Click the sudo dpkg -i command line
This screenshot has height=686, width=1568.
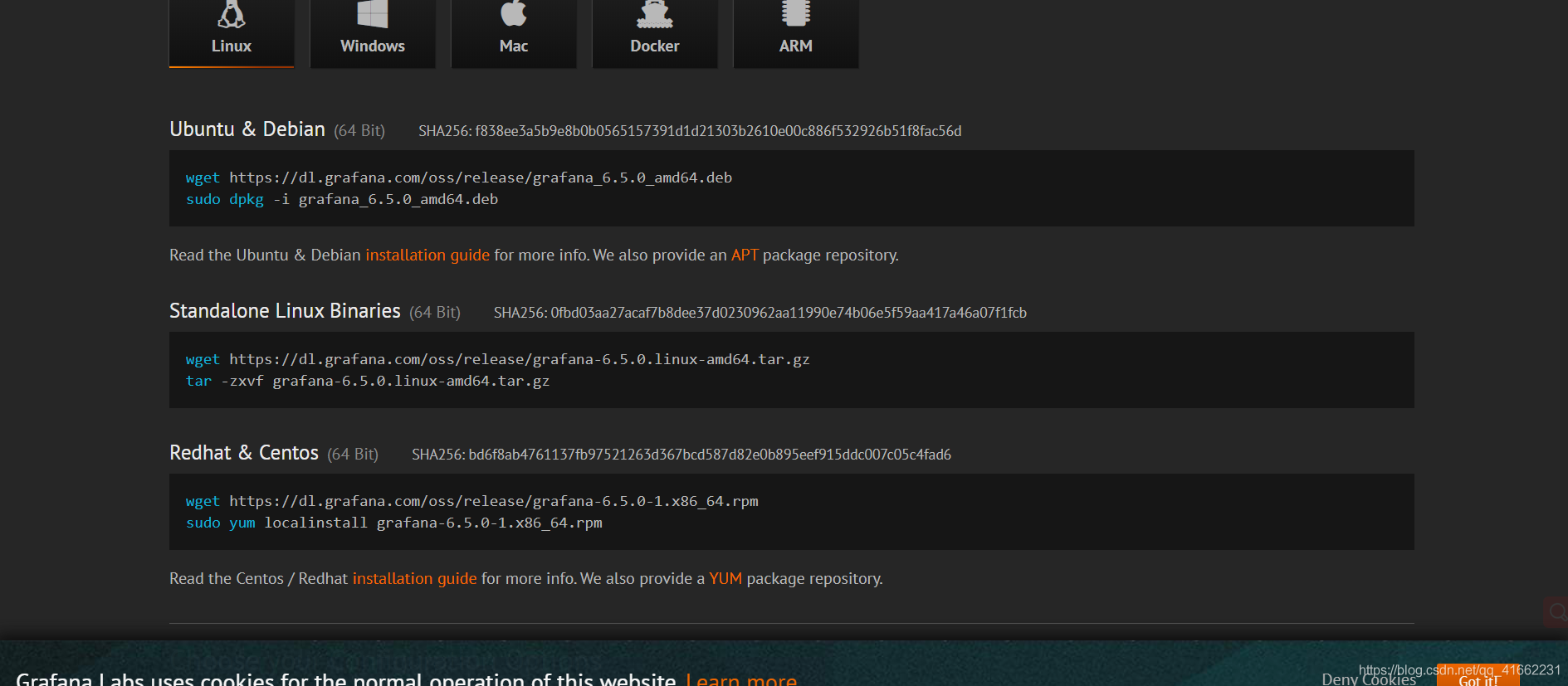coord(342,199)
